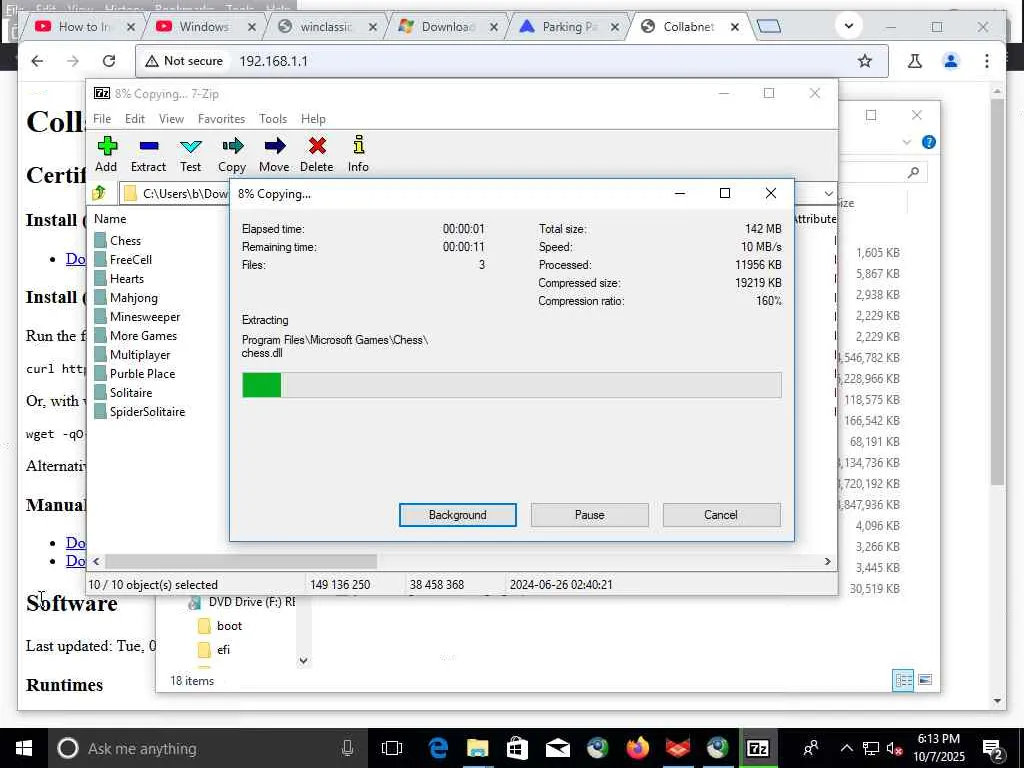Switch Explorer to details view icon

(x=904, y=680)
